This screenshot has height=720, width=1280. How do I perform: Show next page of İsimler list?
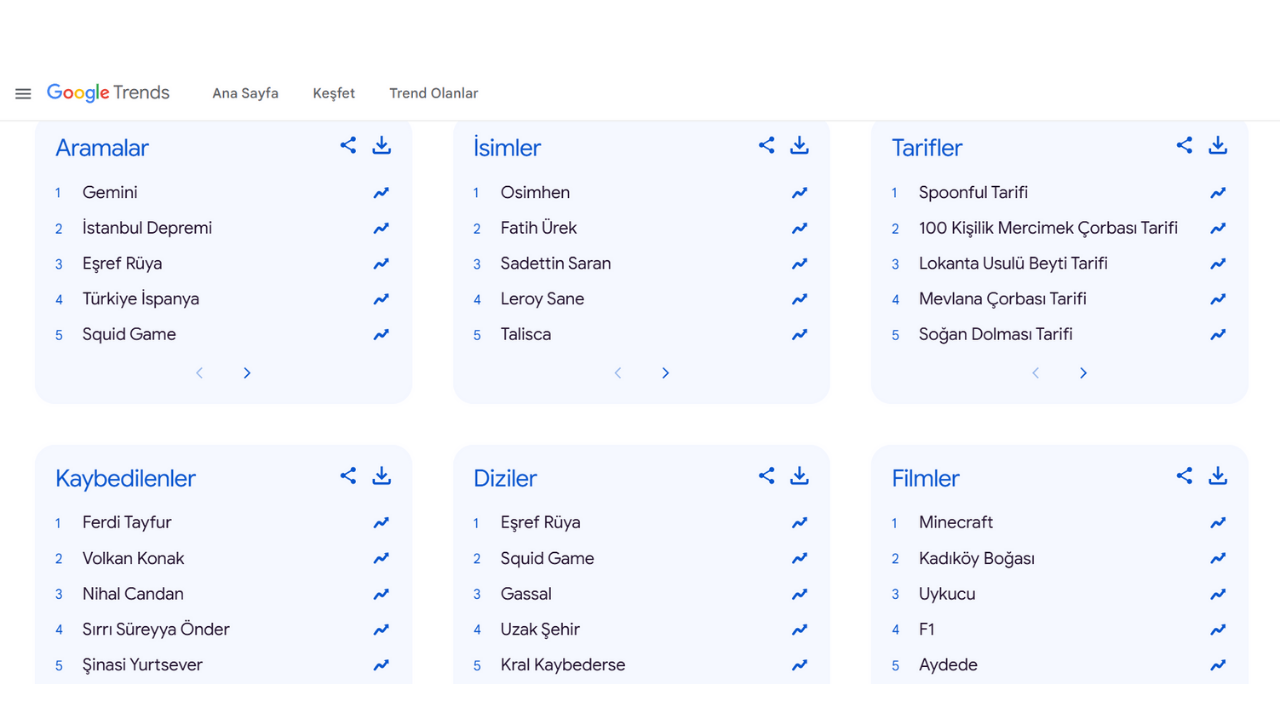click(x=665, y=373)
